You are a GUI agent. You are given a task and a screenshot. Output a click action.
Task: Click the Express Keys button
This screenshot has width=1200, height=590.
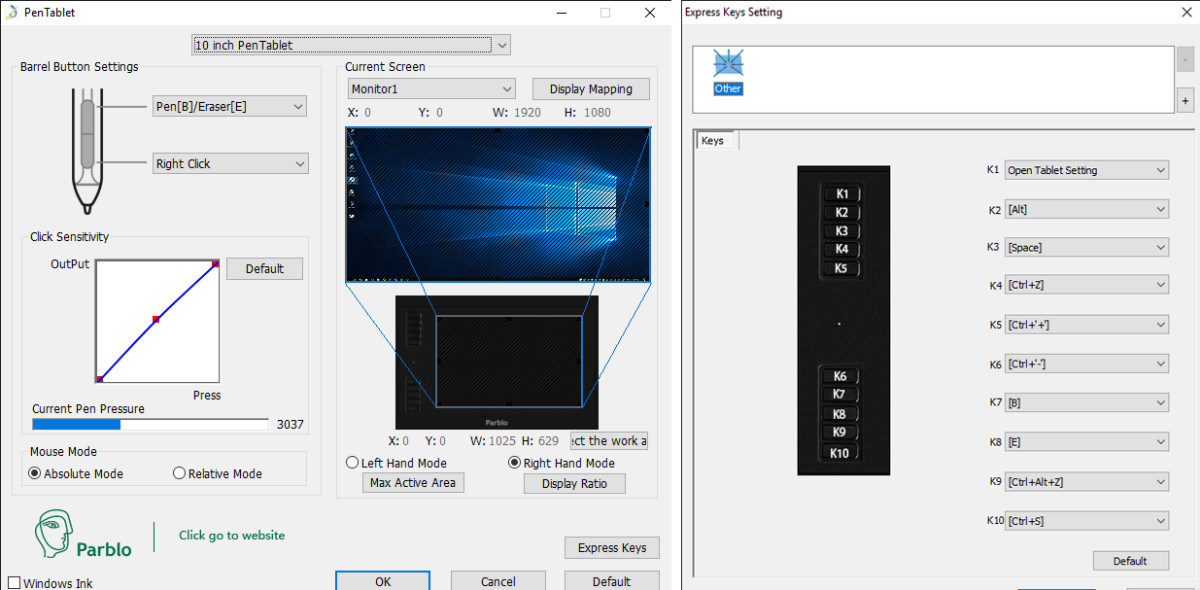[612, 548]
